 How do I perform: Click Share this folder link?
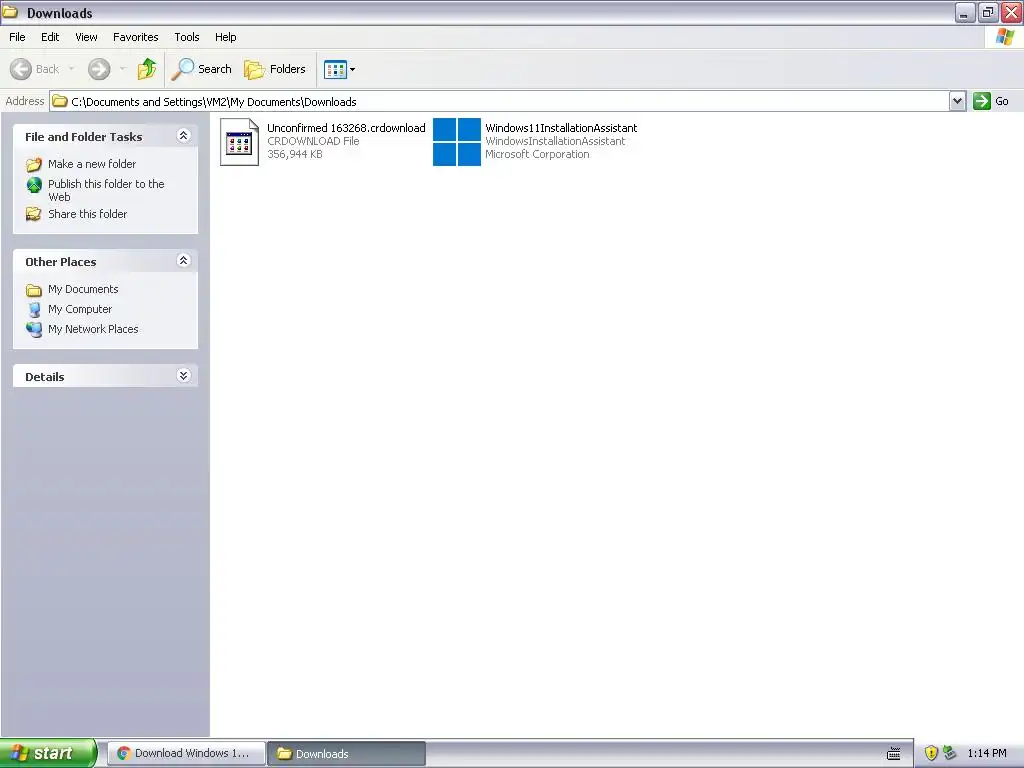(88, 214)
